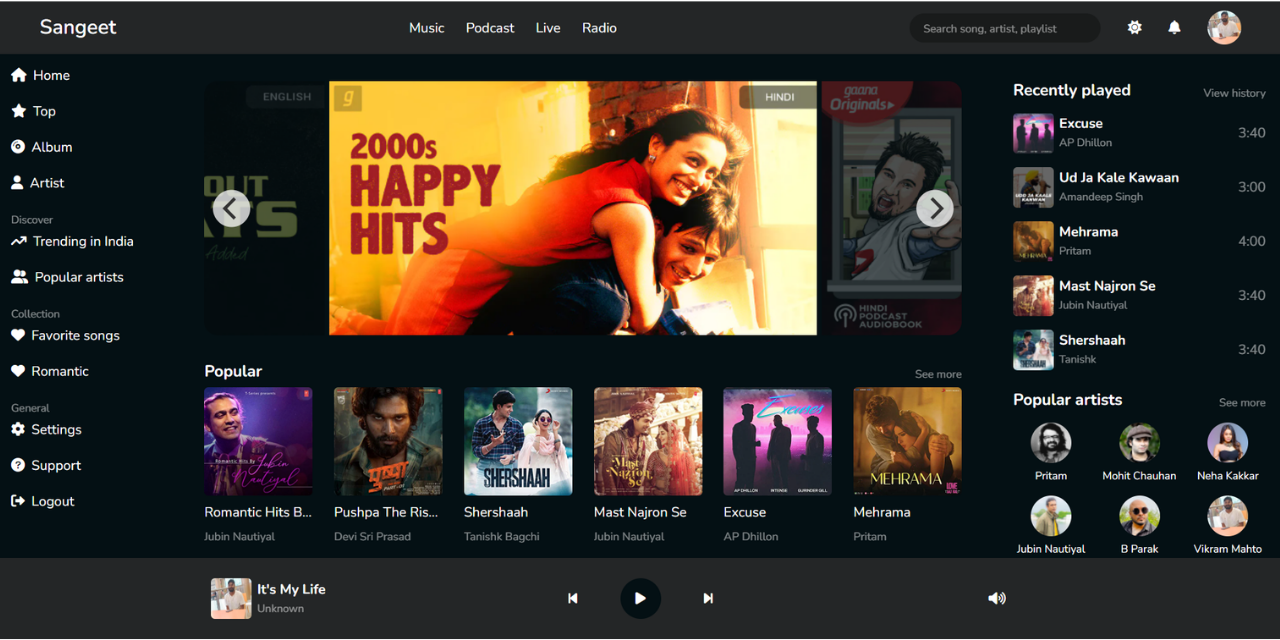The width and height of the screenshot is (1280, 640).
Task: Click the search song, artist, playlist field
Action: point(1004,27)
